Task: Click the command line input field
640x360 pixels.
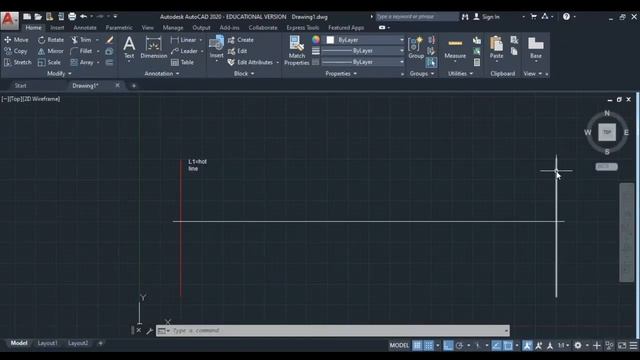Action: (337, 331)
